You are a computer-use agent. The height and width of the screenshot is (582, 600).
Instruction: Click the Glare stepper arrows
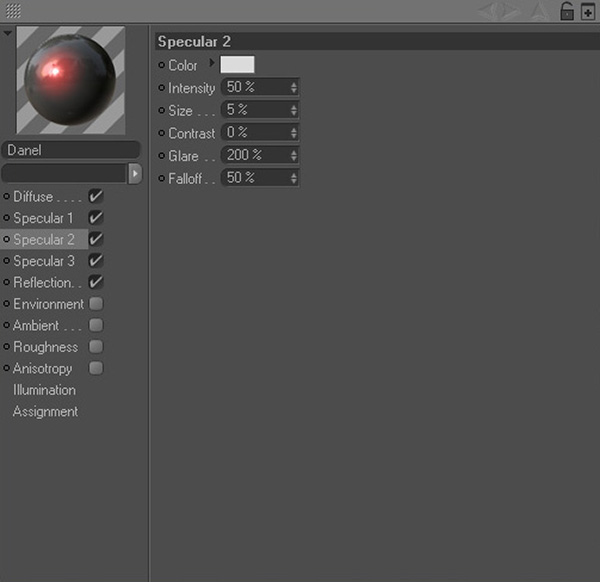click(x=293, y=155)
